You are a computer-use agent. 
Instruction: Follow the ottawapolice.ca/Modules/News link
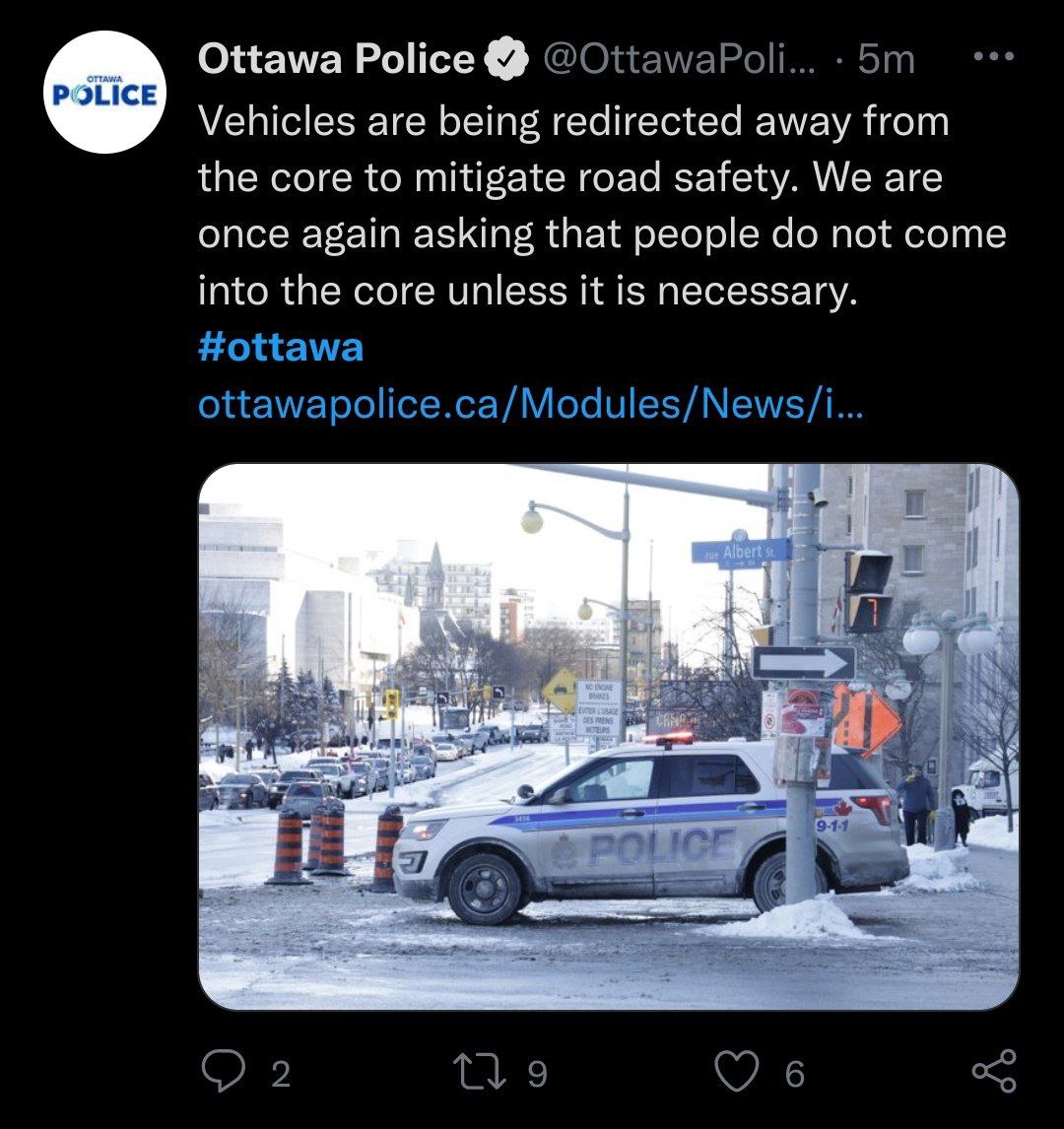(531, 404)
